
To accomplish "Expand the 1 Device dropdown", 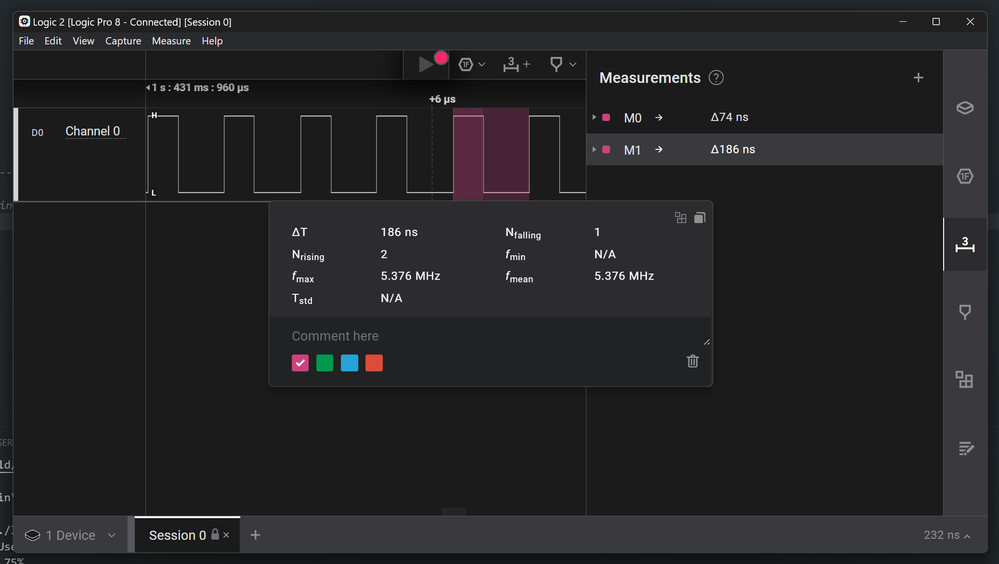I will pyautogui.click(x=111, y=536).
